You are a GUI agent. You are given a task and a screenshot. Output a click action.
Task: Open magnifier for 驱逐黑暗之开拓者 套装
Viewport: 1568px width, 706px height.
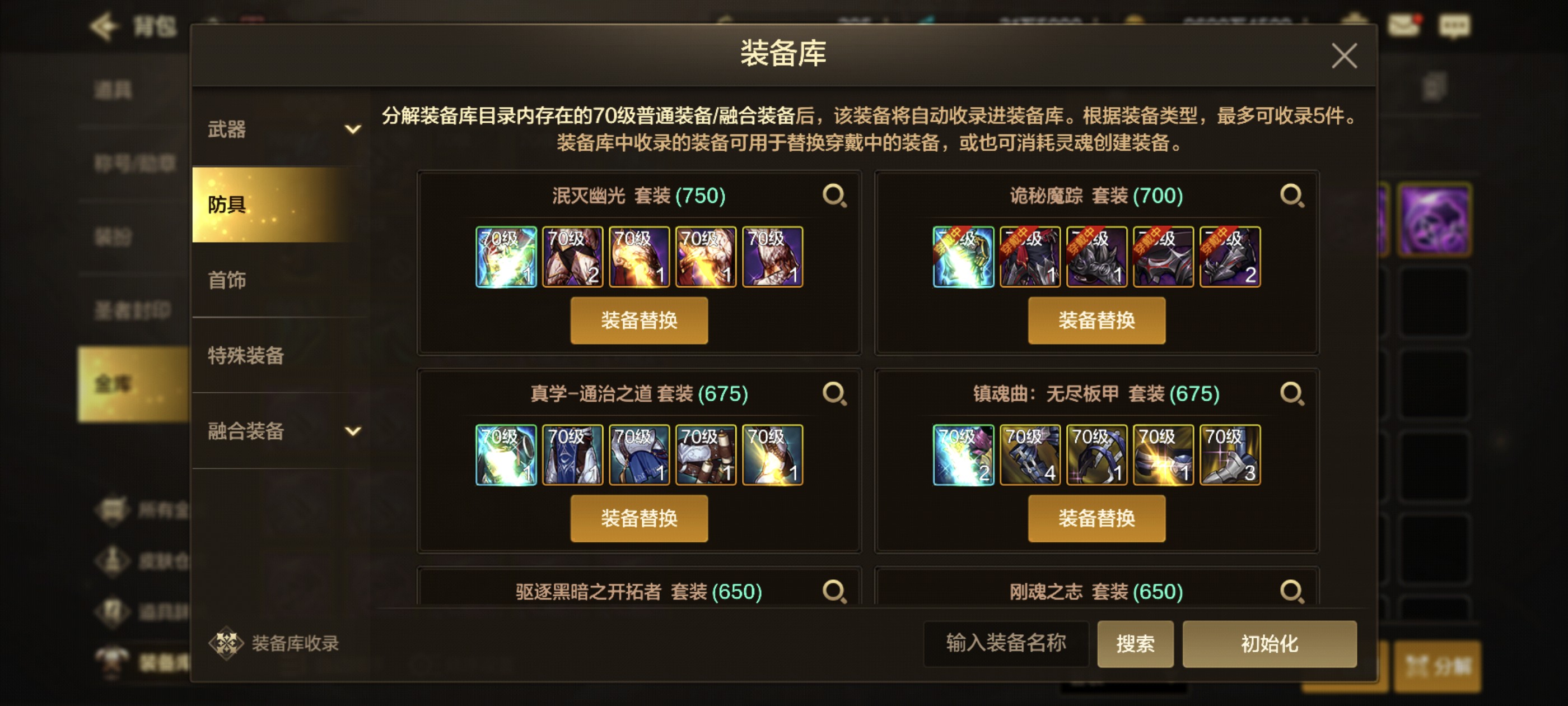[x=834, y=592]
